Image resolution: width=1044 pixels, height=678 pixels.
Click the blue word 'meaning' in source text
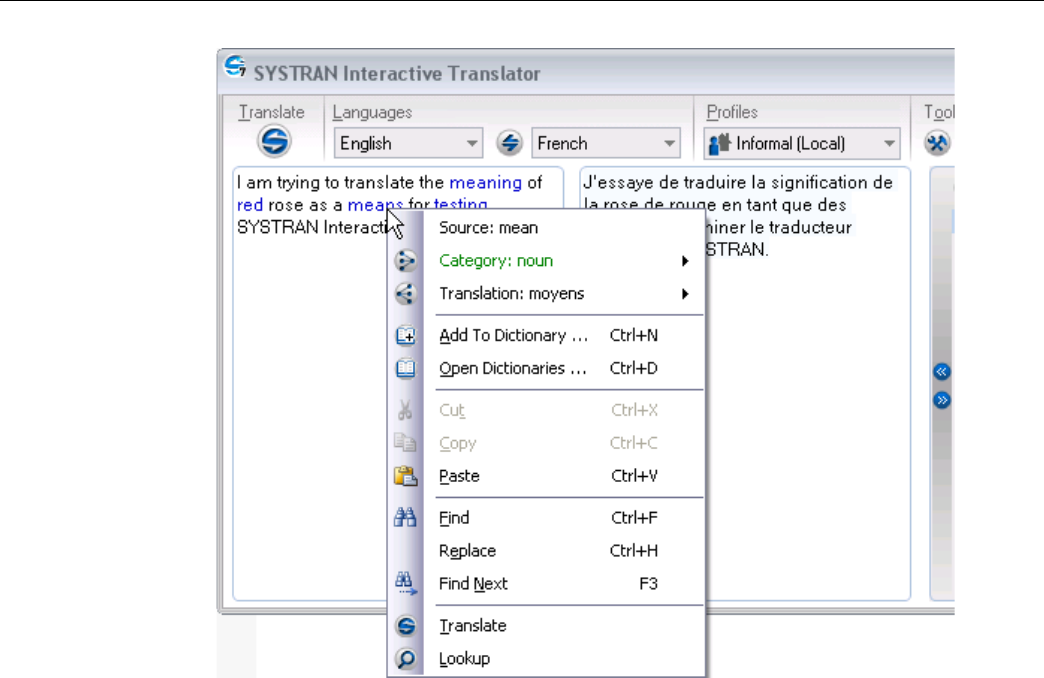[x=485, y=182]
